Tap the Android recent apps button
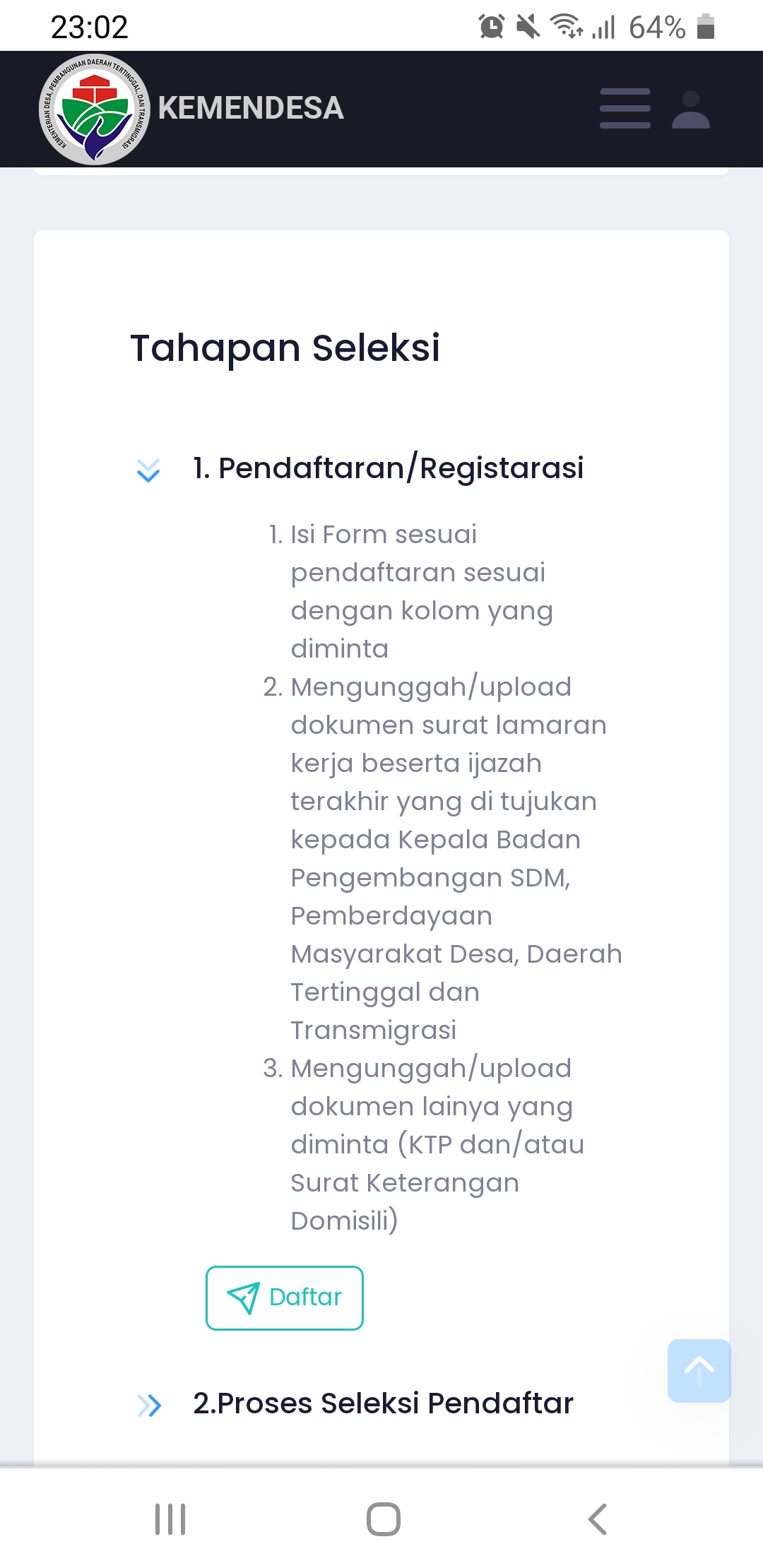The height and width of the screenshot is (1568, 763). click(x=170, y=1519)
